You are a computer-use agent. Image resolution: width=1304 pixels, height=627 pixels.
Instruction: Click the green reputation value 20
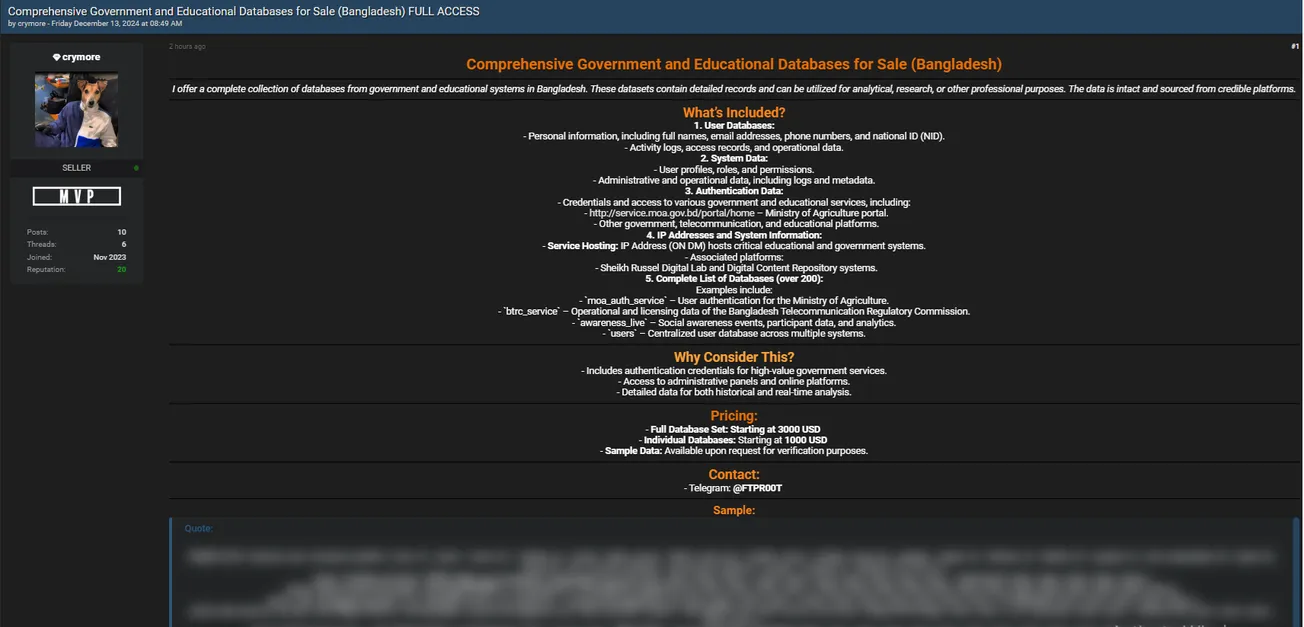coord(122,270)
